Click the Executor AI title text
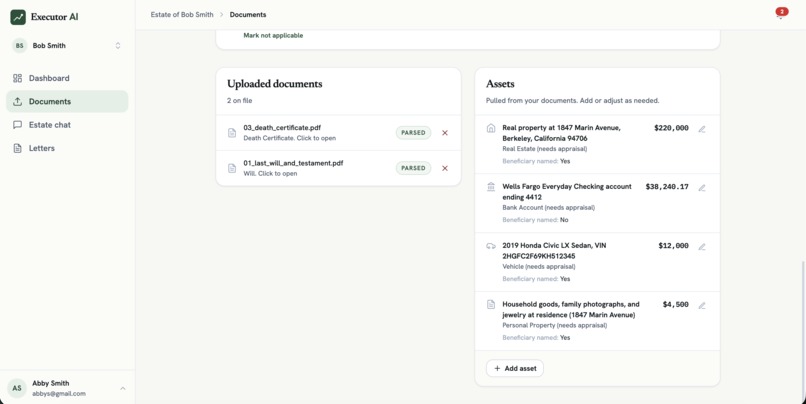The height and width of the screenshot is (404, 806). [x=54, y=17]
